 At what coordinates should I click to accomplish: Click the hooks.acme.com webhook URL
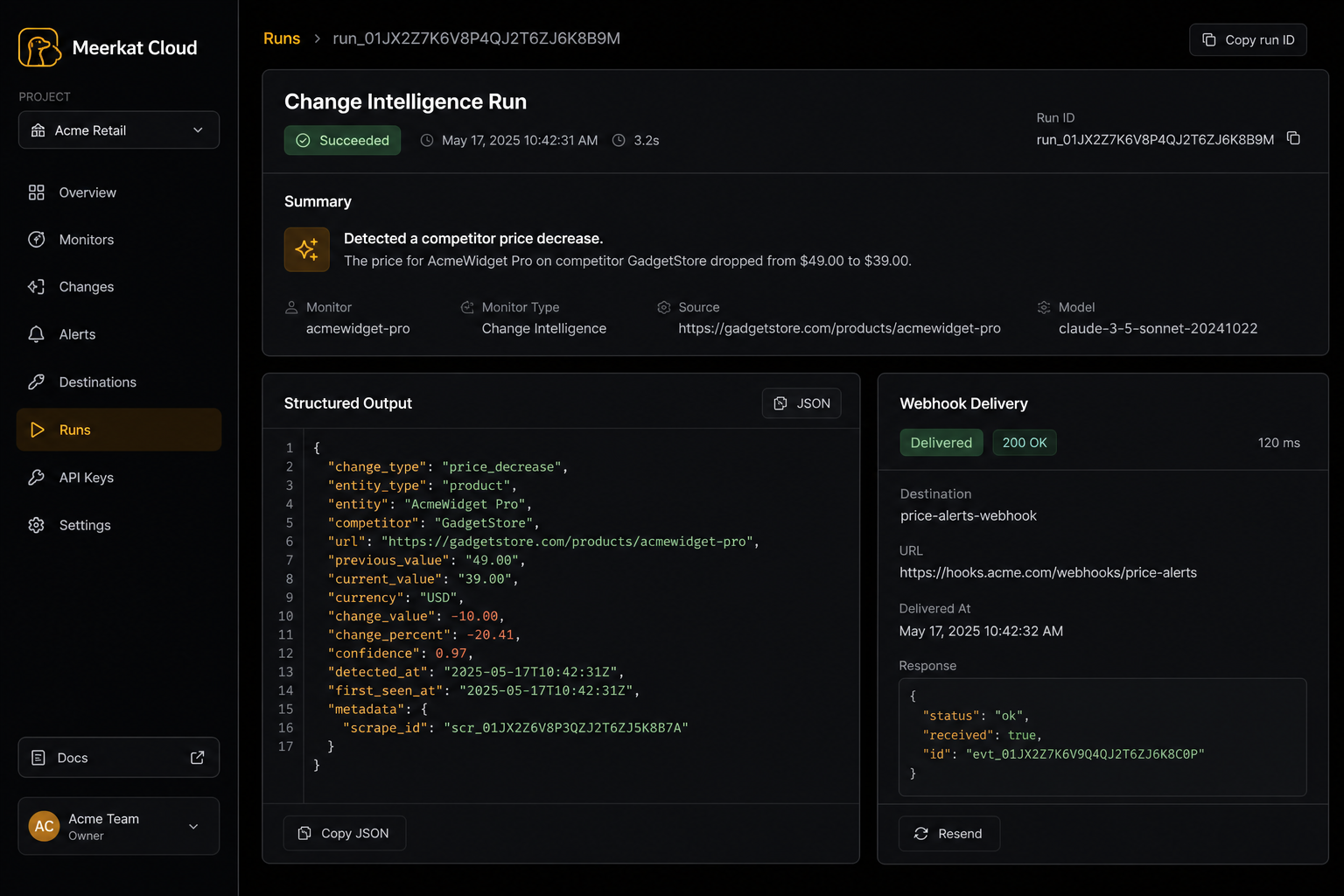1048,572
